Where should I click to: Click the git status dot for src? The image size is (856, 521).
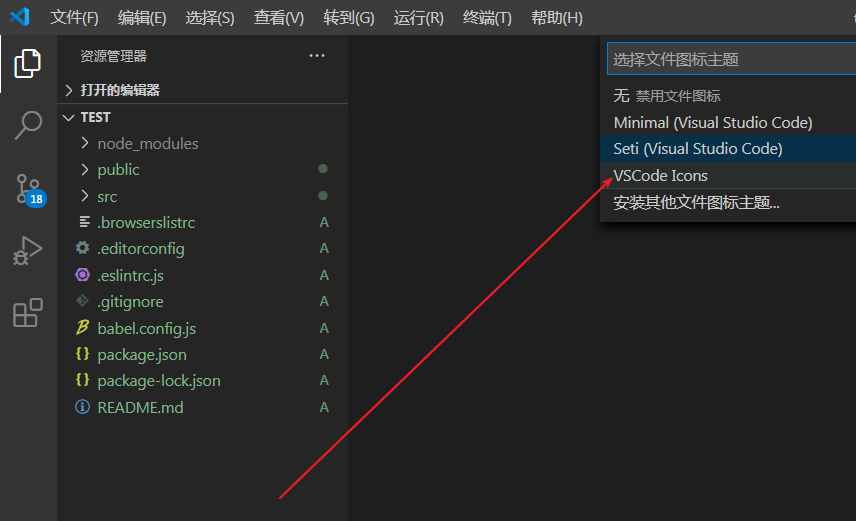pos(323,196)
